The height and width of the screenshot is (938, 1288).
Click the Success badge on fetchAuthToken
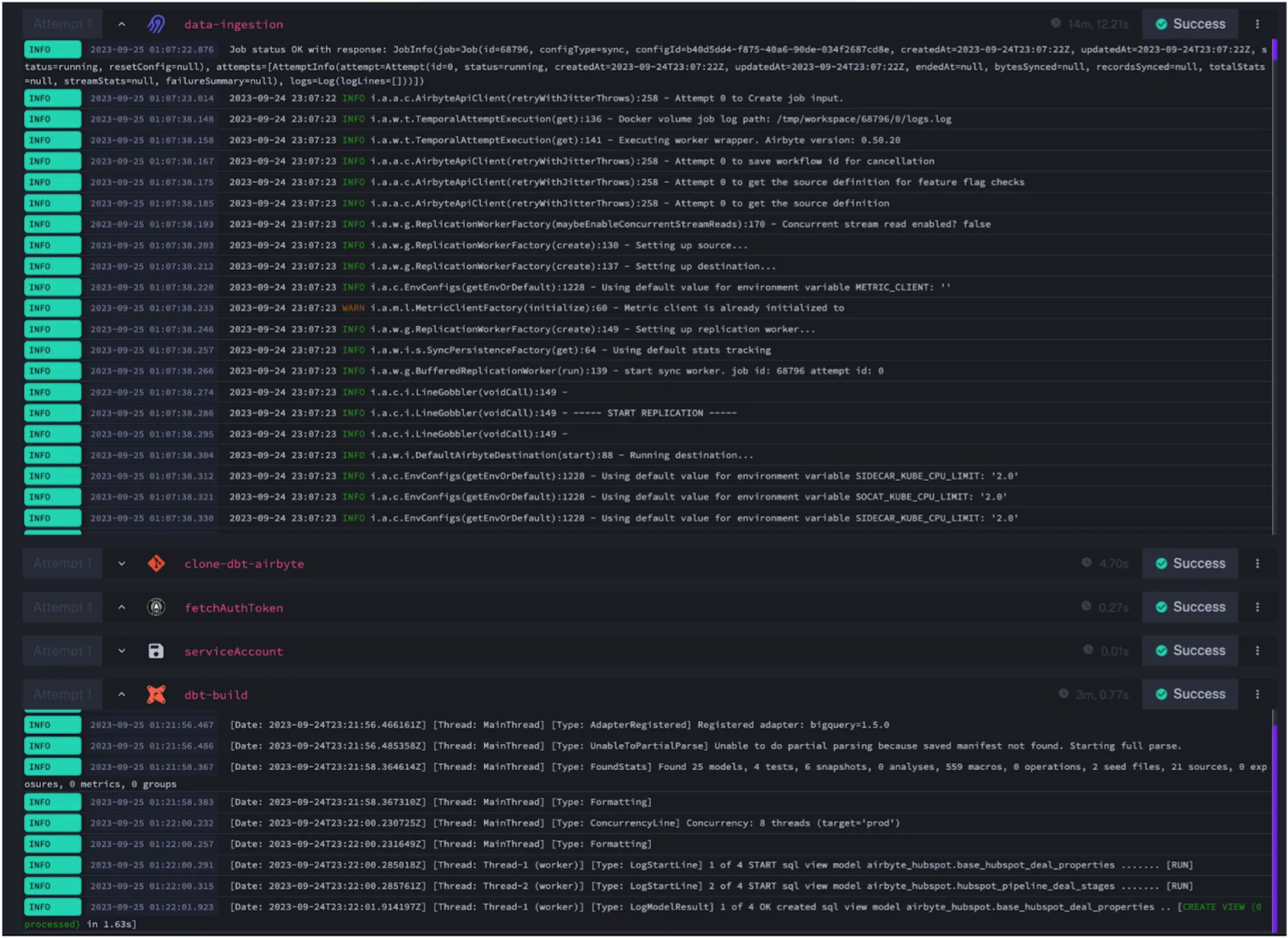tap(1189, 607)
